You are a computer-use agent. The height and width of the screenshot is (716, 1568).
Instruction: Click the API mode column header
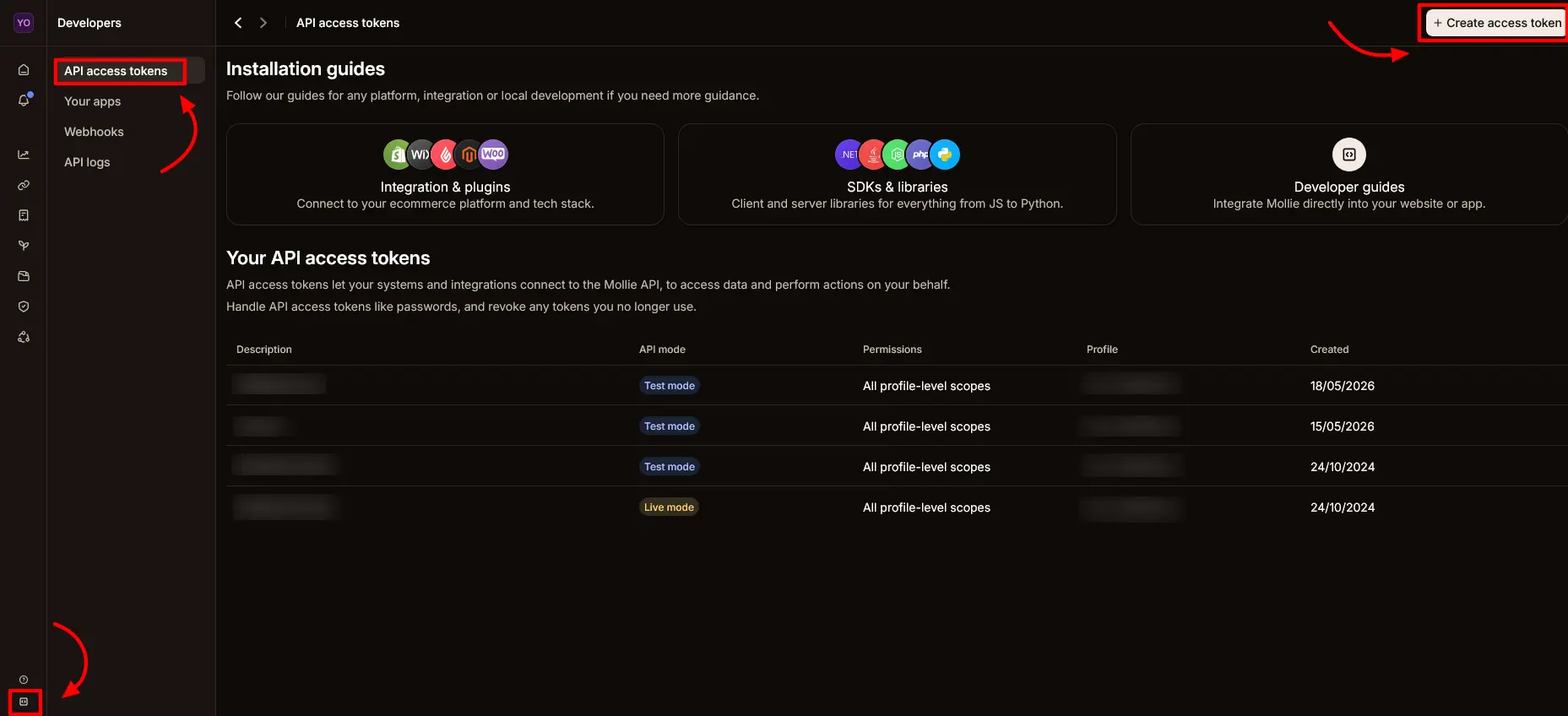[662, 350]
